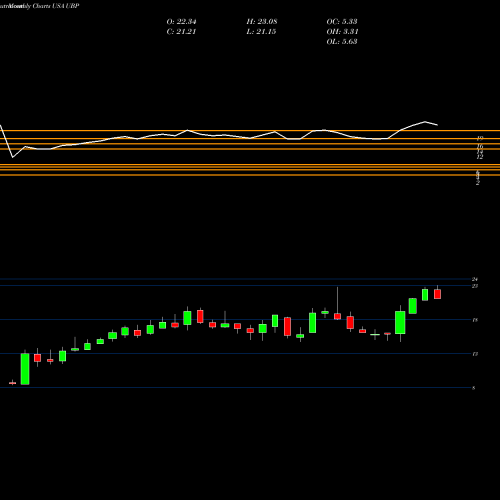This screenshot has width=500, height=500.
Task: Click the final red candlestick on the chart
Action: (x=437, y=294)
